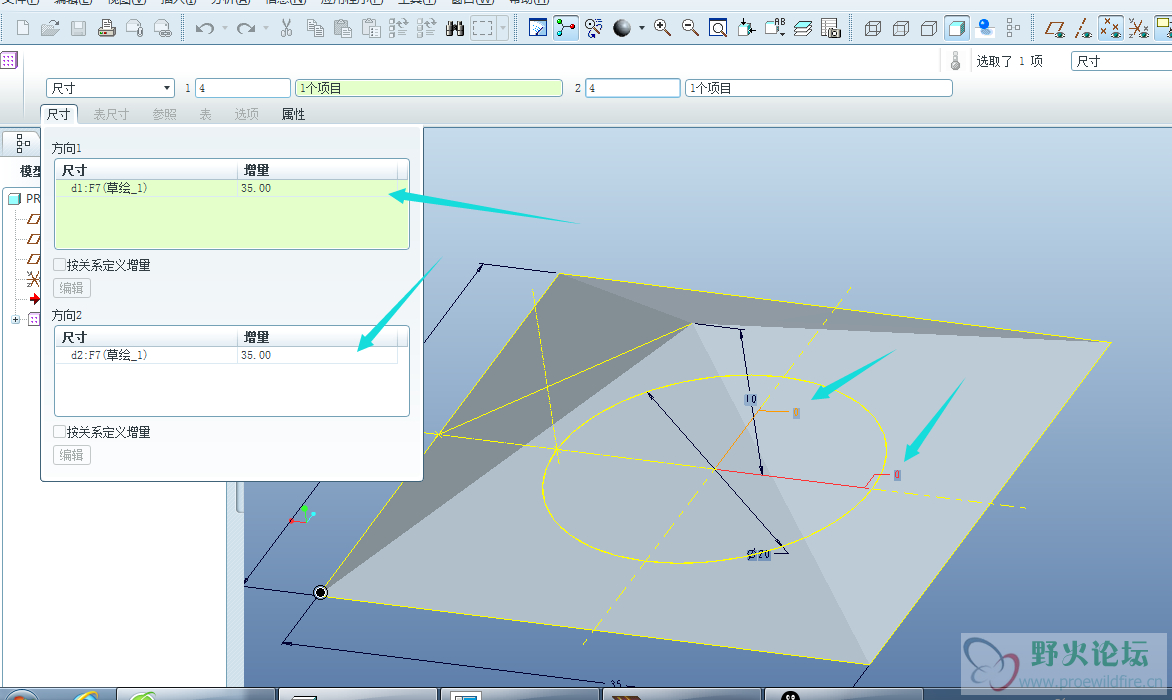Image resolution: width=1172 pixels, height=700 pixels.
Task: Open the Undo history dropdown arrow
Action: pyautogui.click(x=224, y=28)
